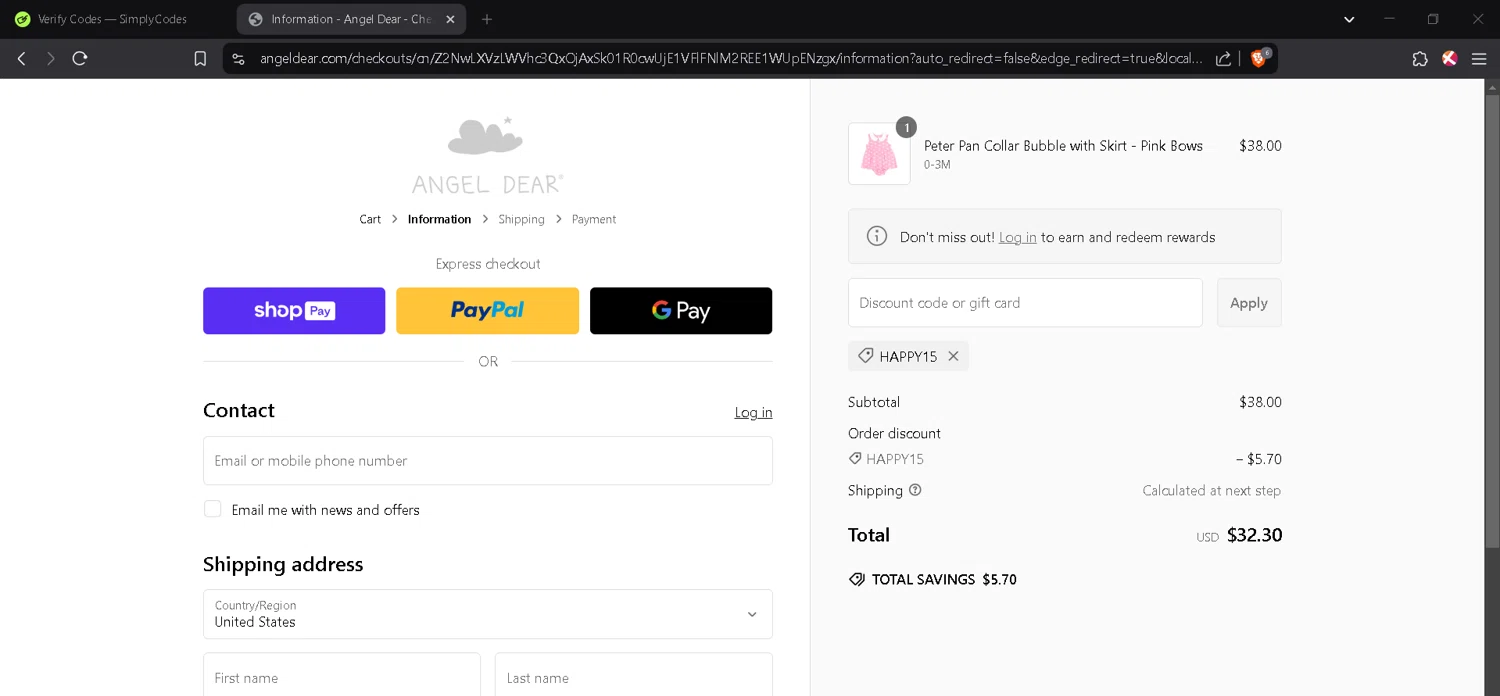Click Shipping help question icon
The height and width of the screenshot is (696, 1500).
tap(915, 490)
